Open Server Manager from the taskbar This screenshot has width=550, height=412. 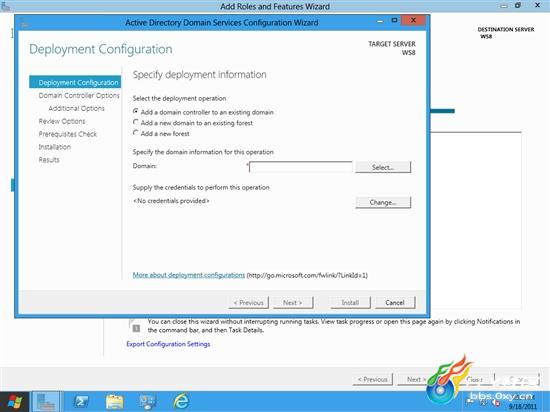pos(46,402)
